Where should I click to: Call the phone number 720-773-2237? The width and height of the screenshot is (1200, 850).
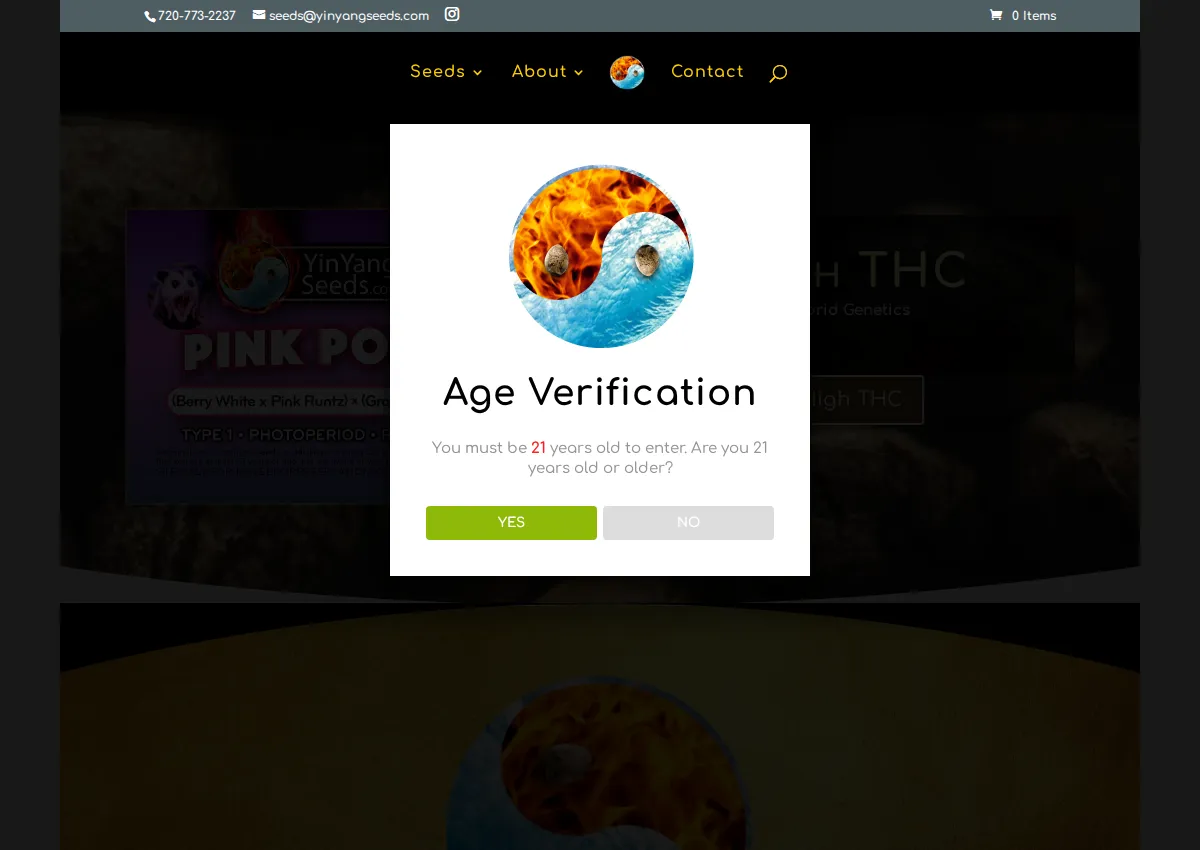click(197, 16)
